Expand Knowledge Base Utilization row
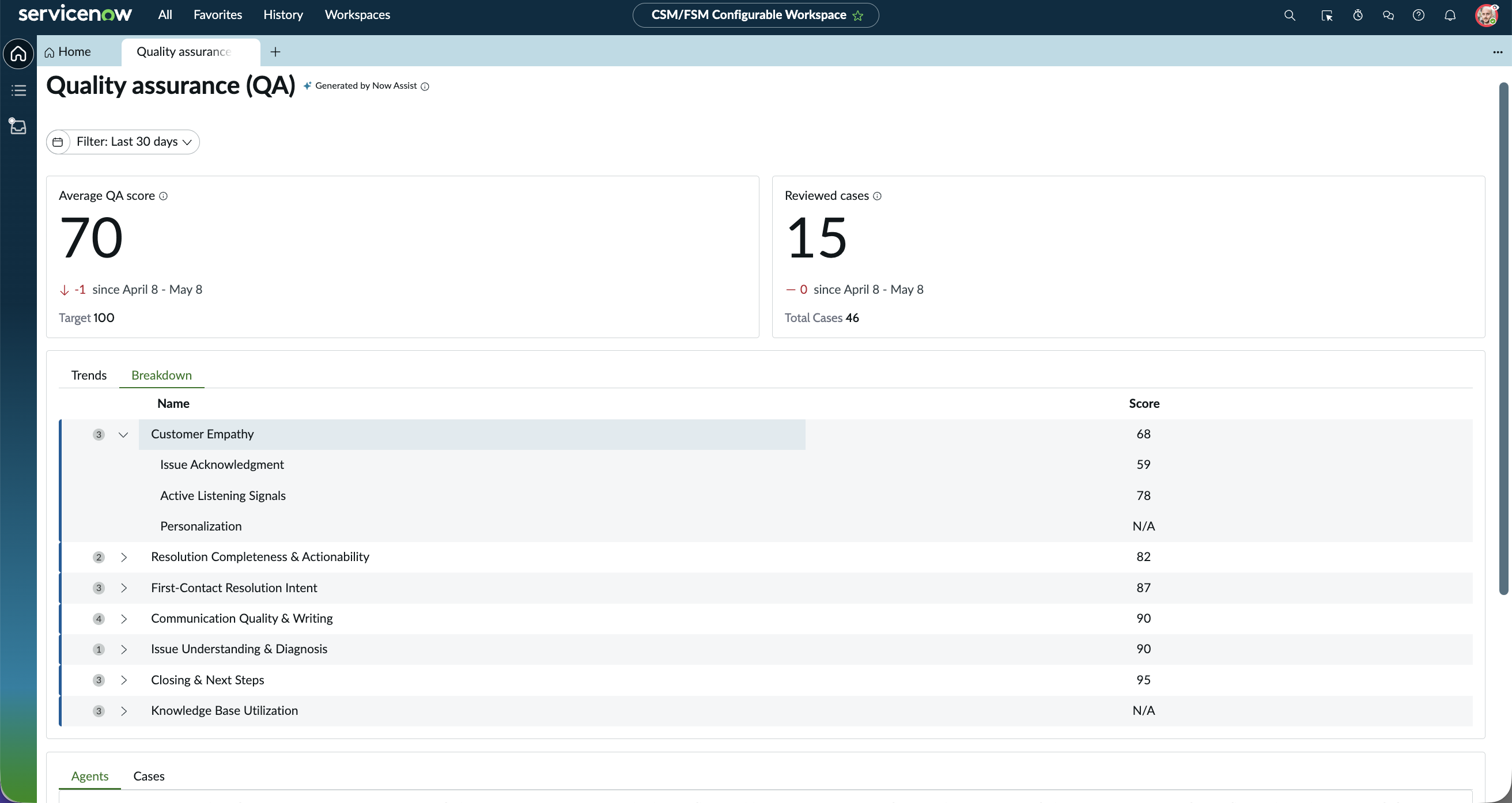Viewport: 1512px width, 803px height. (x=123, y=711)
